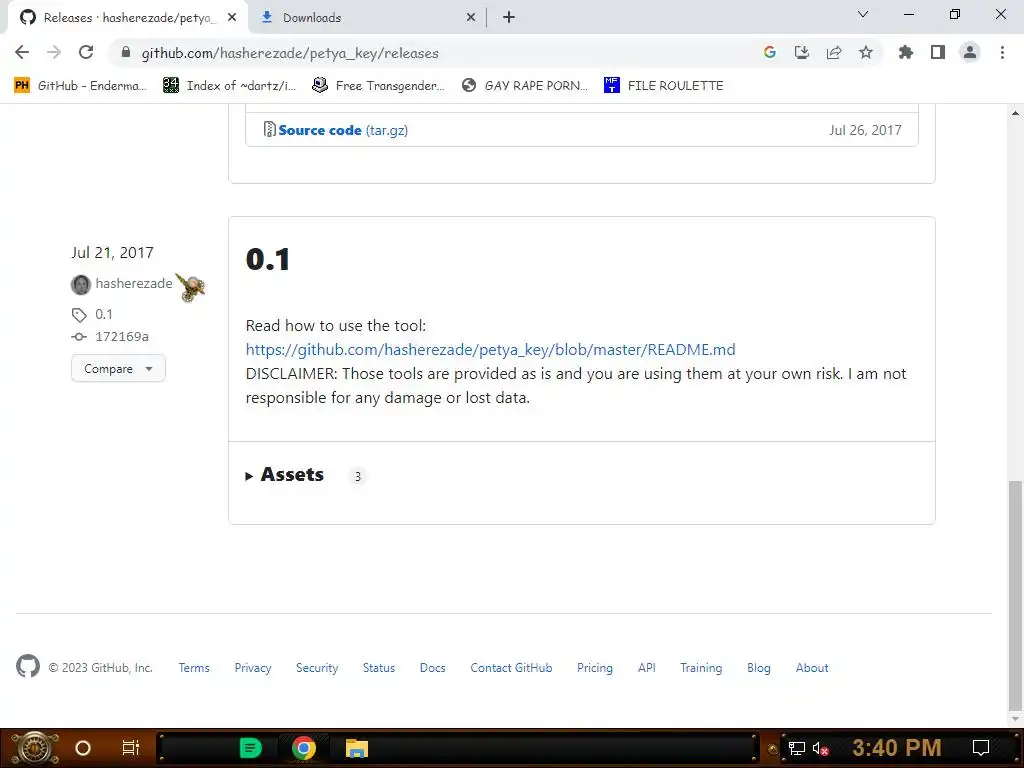Open the Status footer link

pyautogui.click(x=379, y=667)
